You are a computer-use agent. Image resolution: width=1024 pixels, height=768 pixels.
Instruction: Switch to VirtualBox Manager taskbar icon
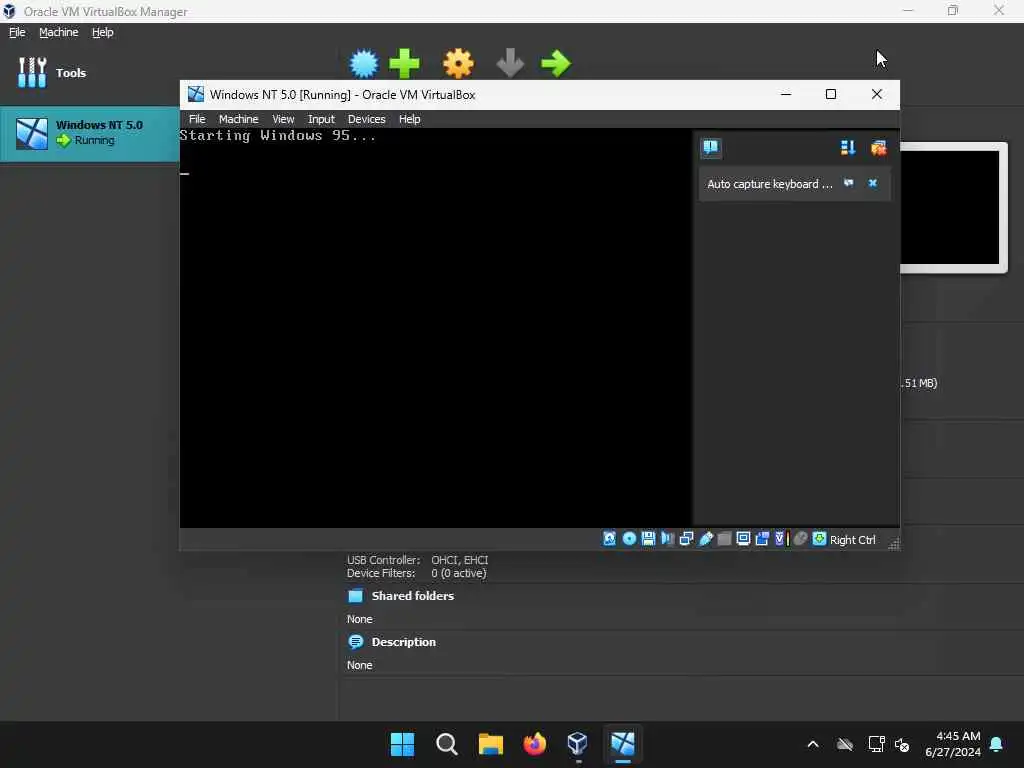click(x=578, y=744)
